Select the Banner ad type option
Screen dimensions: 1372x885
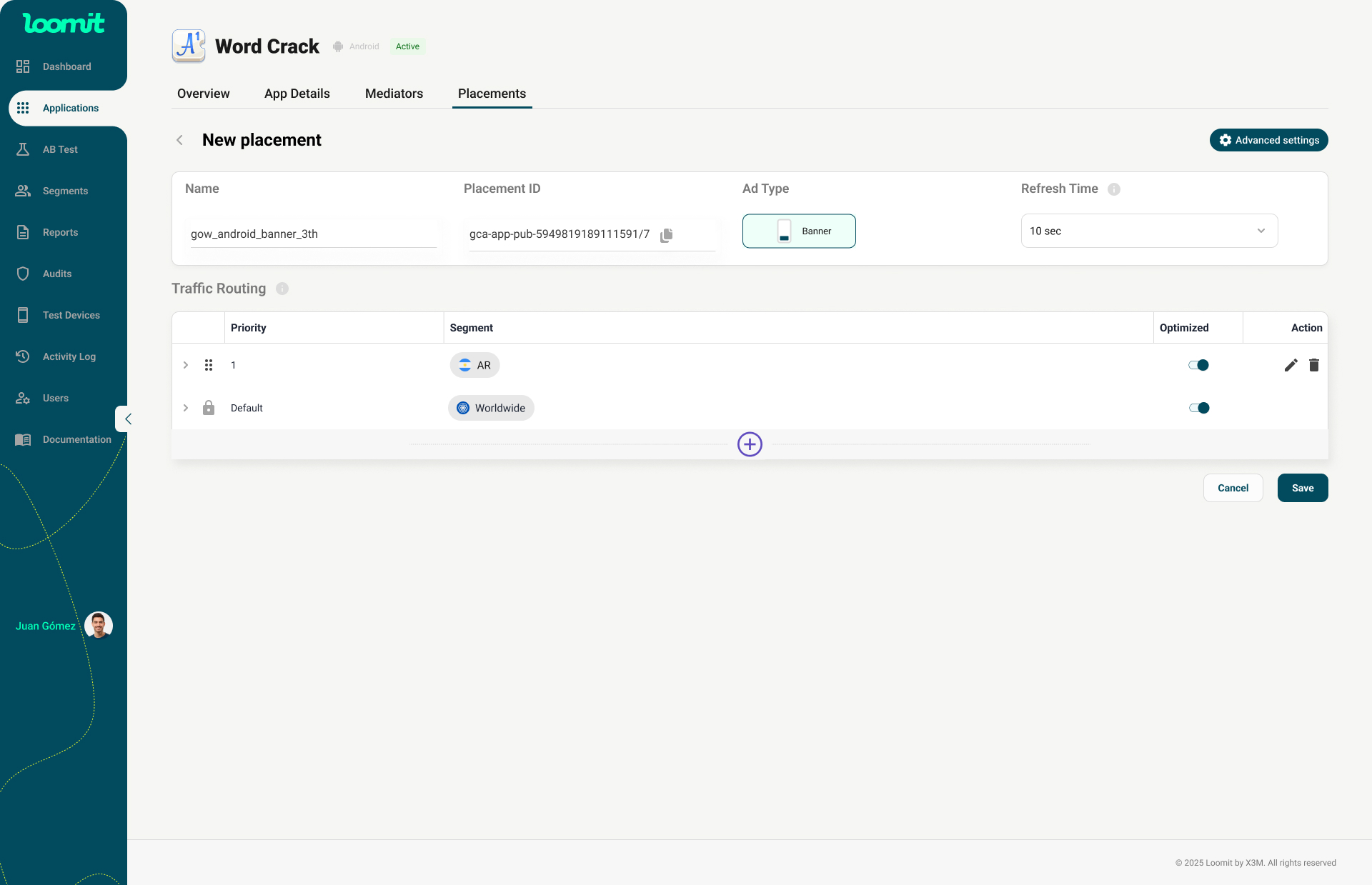(x=799, y=231)
